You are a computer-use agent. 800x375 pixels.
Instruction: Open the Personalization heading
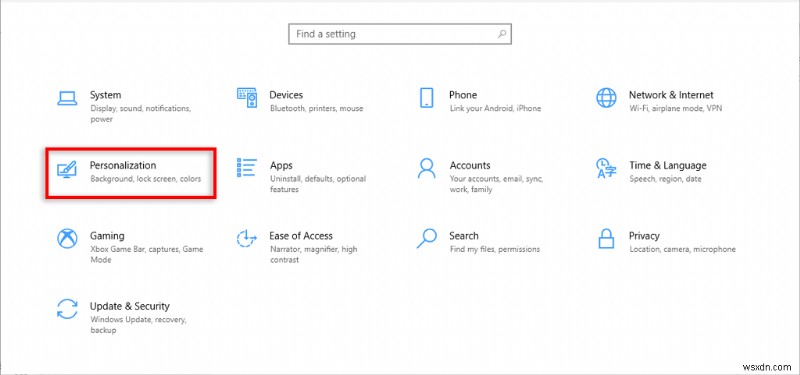[x=123, y=165]
